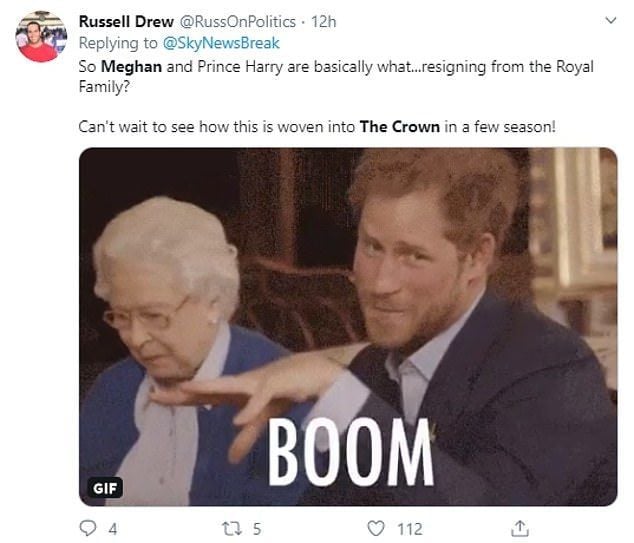
Task: Open Russell Drew's profile avatar
Action: pos(40,37)
